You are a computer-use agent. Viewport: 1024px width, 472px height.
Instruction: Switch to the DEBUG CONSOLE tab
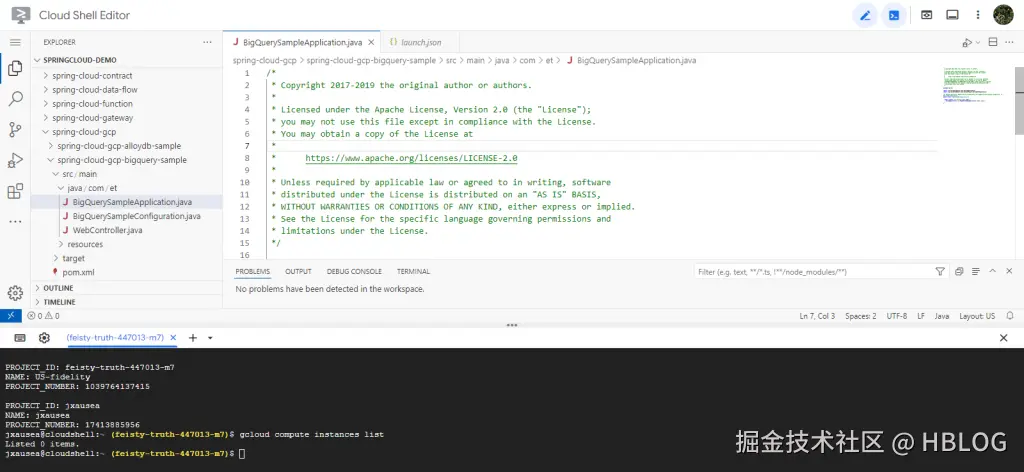(x=354, y=272)
